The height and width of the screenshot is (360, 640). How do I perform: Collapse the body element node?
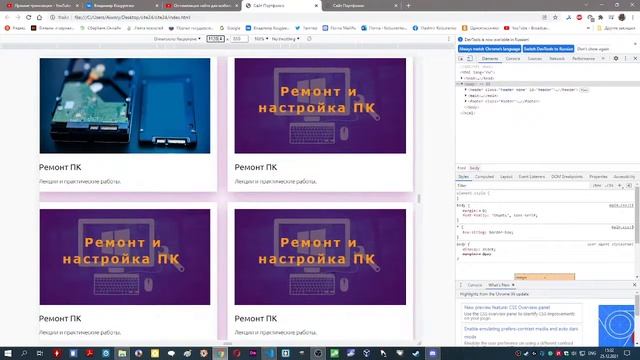462,84
